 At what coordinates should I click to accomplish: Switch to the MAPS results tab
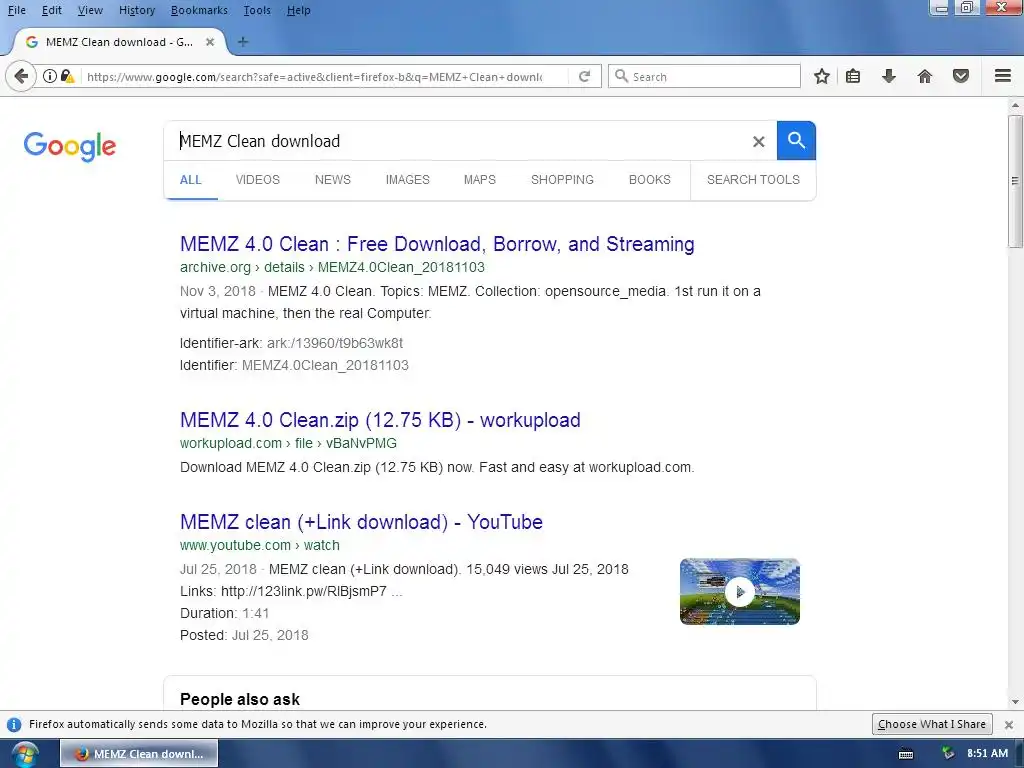[479, 180]
